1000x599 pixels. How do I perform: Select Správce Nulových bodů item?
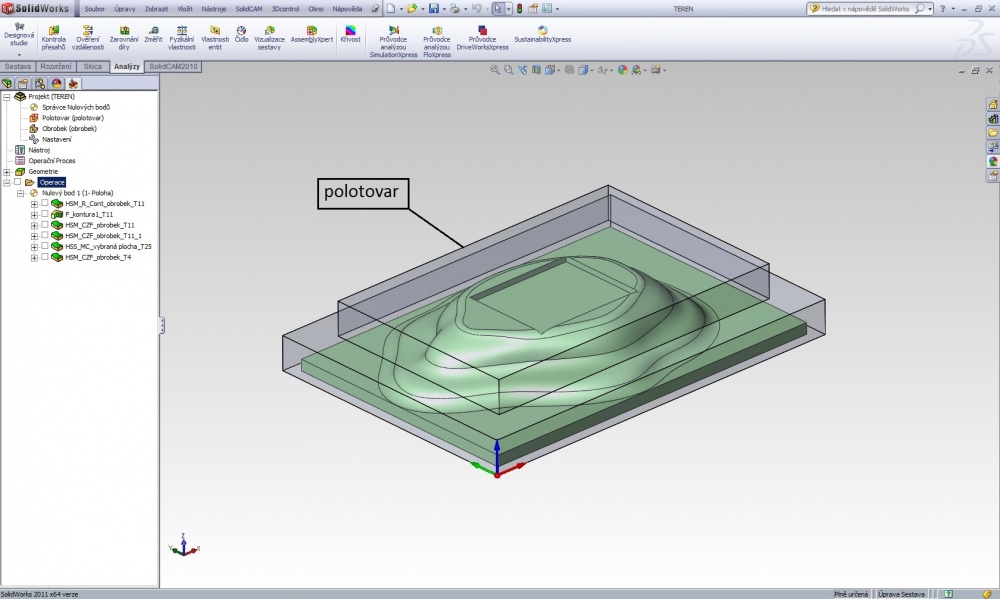click(x=76, y=107)
